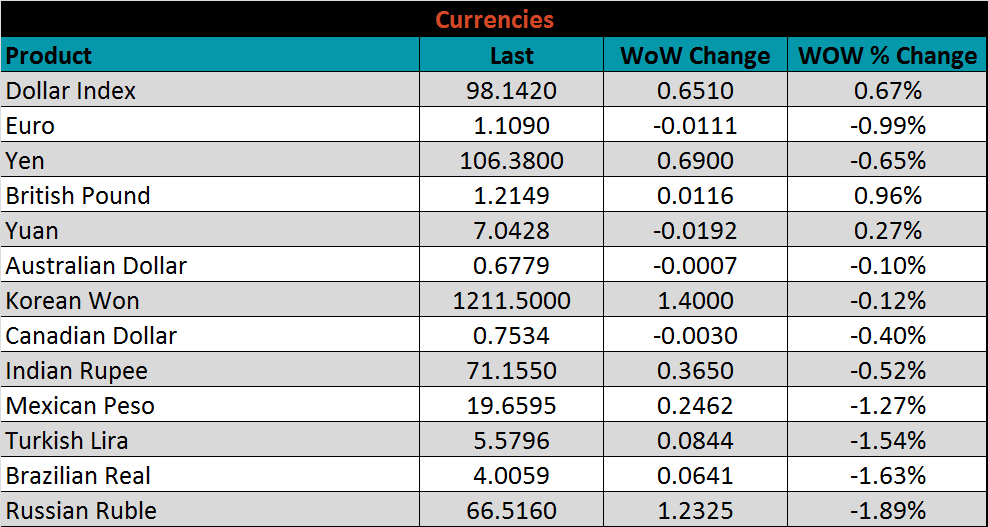Click the British Pound row label

click(78, 196)
